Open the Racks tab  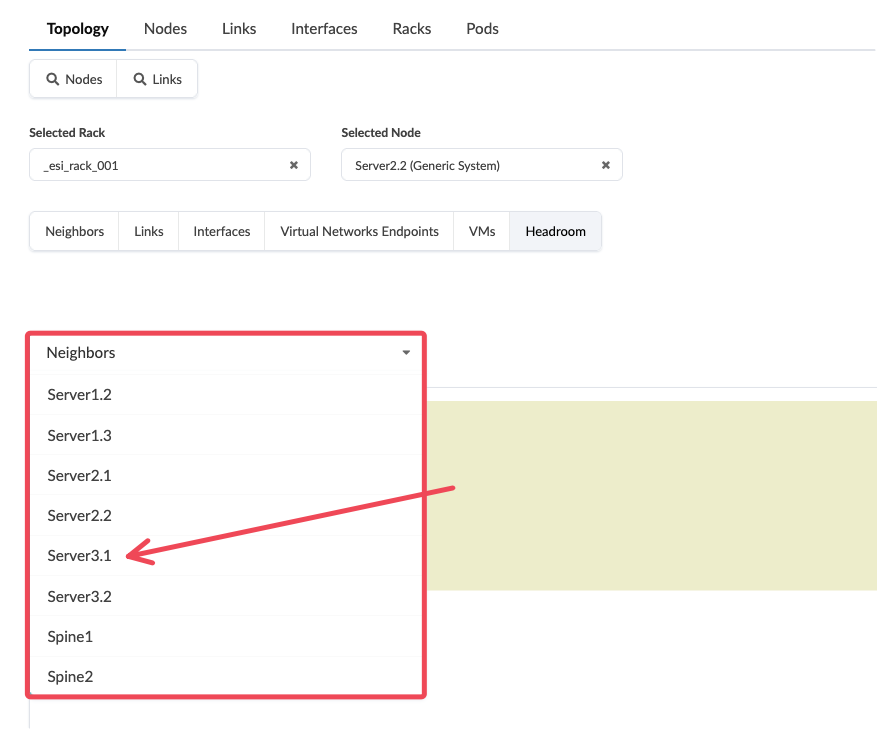point(412,28)
